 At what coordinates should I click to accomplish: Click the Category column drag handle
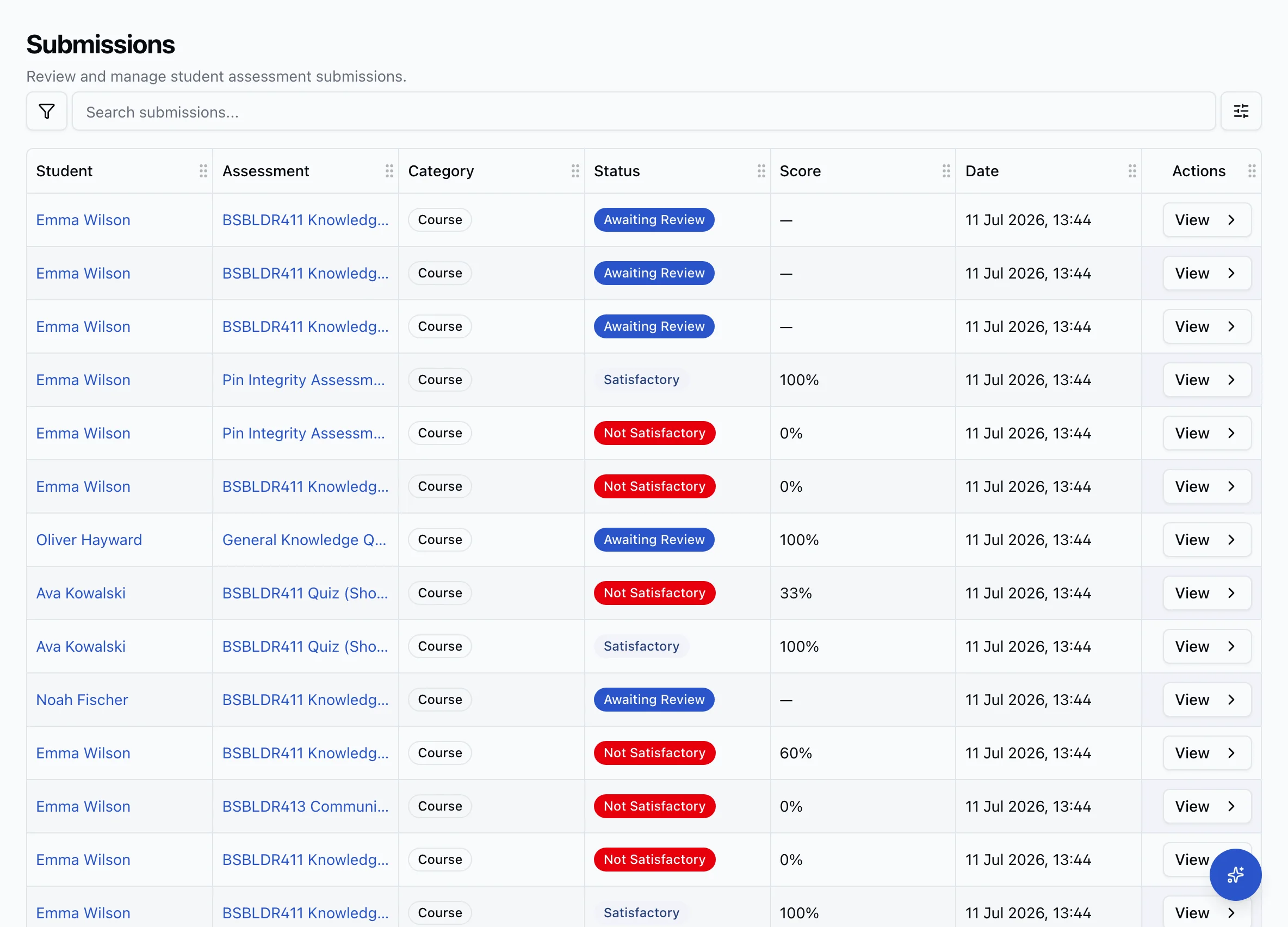pyautogui.click(x=575, y=171)
